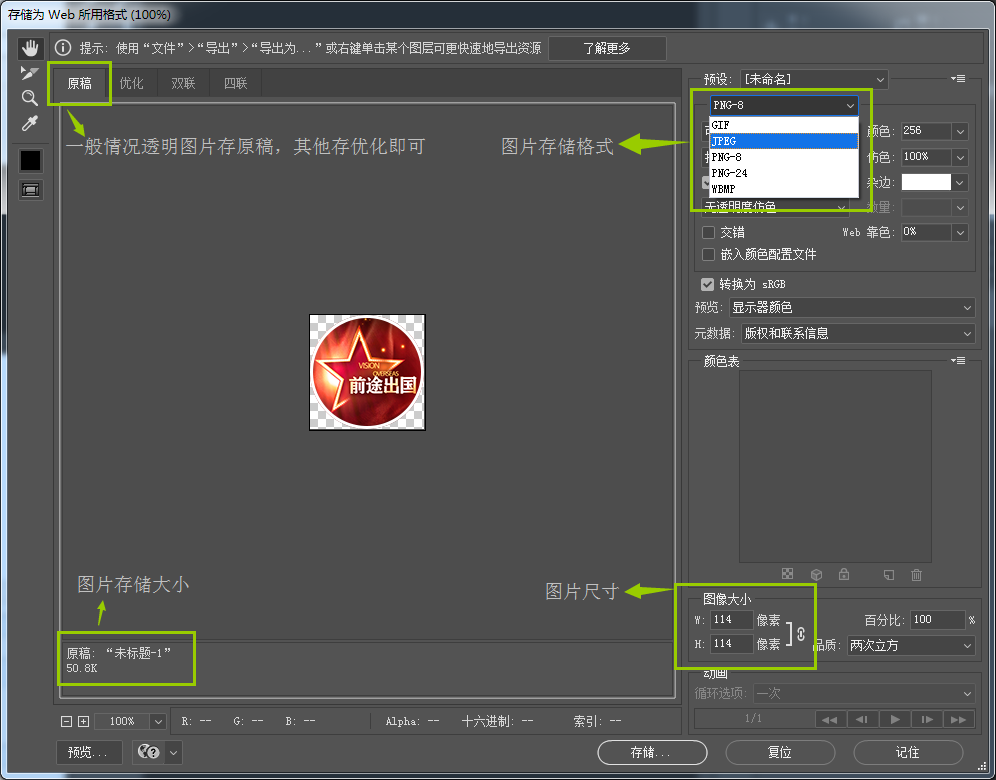
Task: Click the star logo preview image
Action: (367, 372)
